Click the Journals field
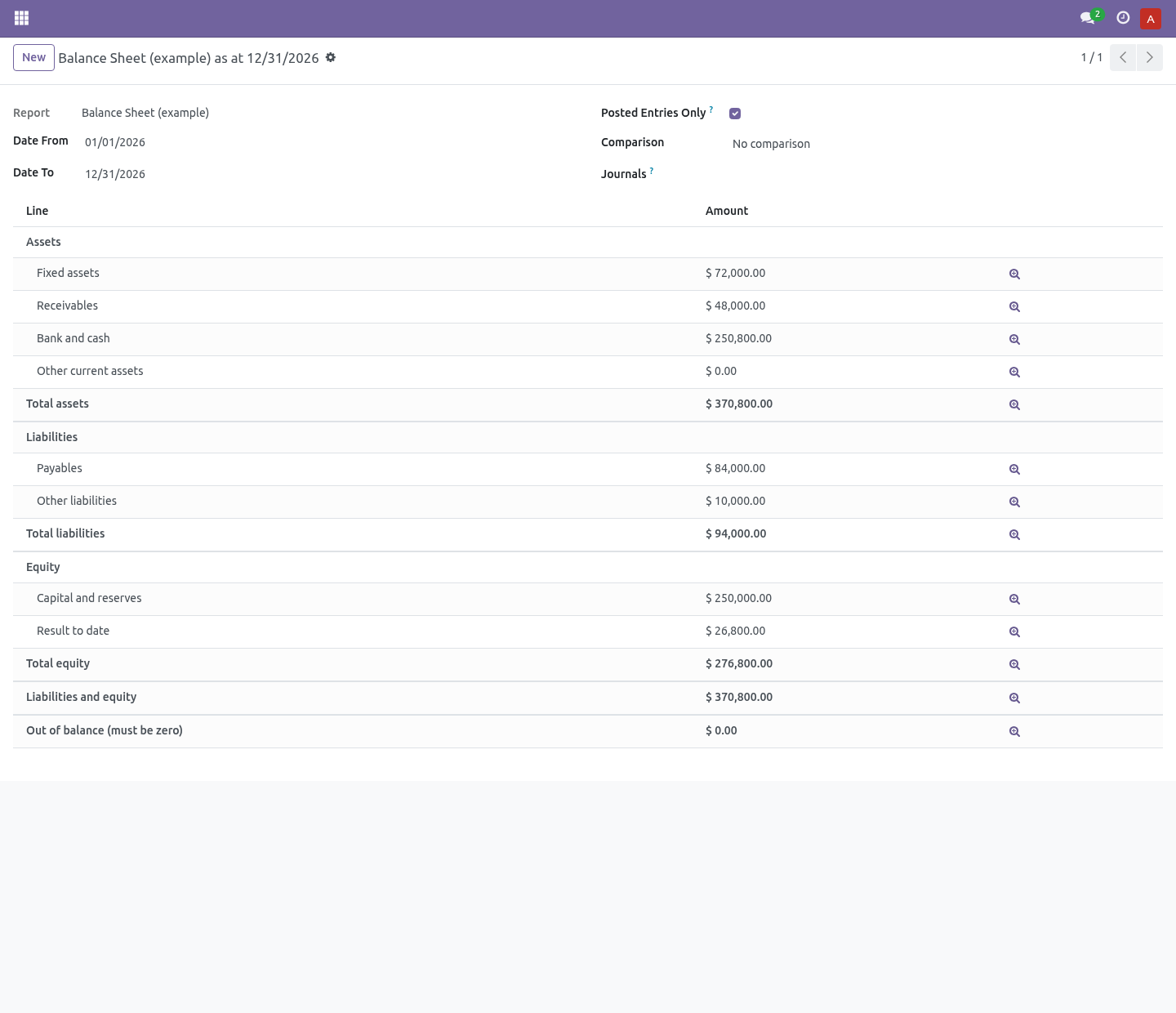Image resolution: width=1176 pixels, height=1013 pixels. click(947, 174)
